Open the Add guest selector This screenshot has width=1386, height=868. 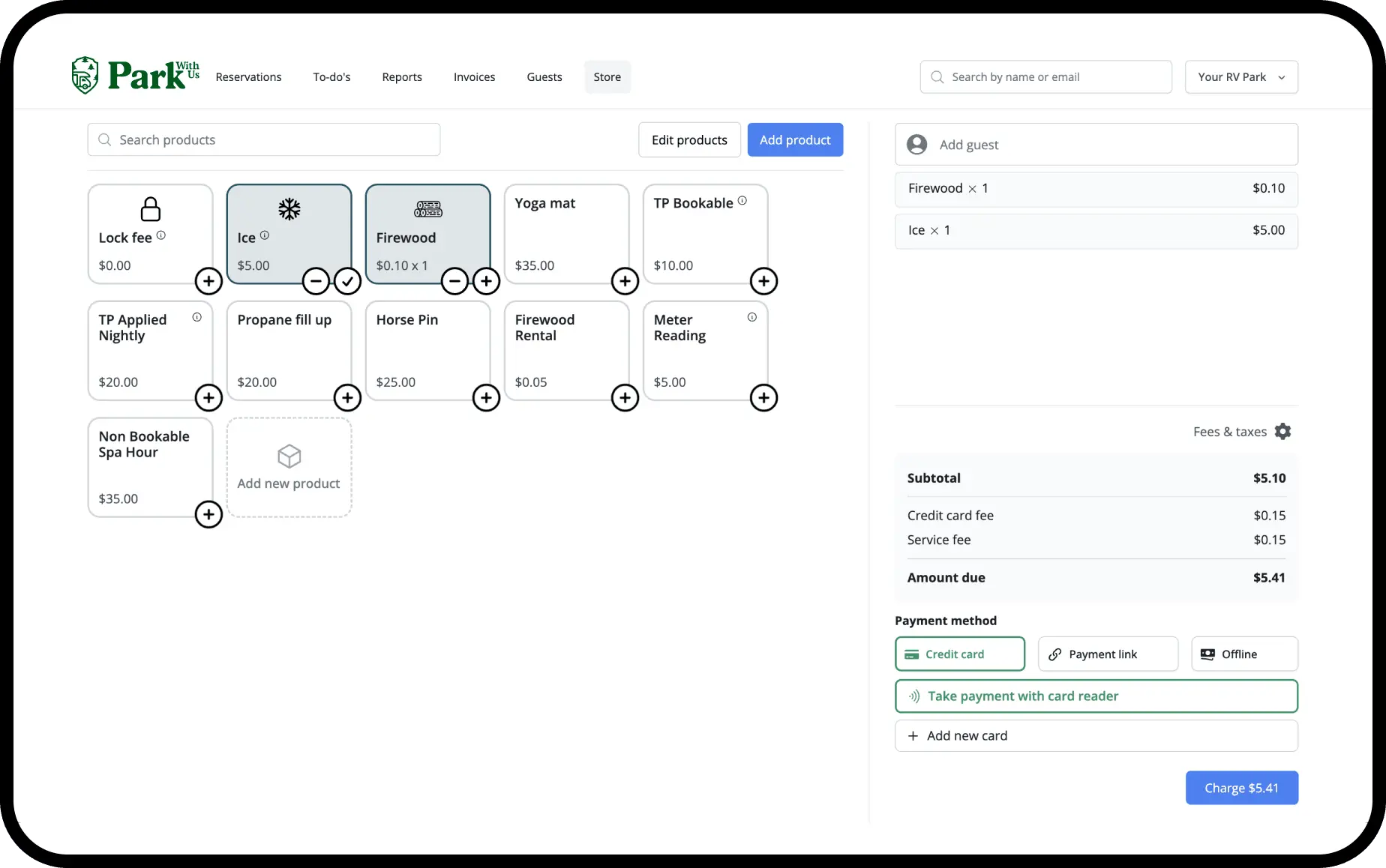(x=1096, y=144)
